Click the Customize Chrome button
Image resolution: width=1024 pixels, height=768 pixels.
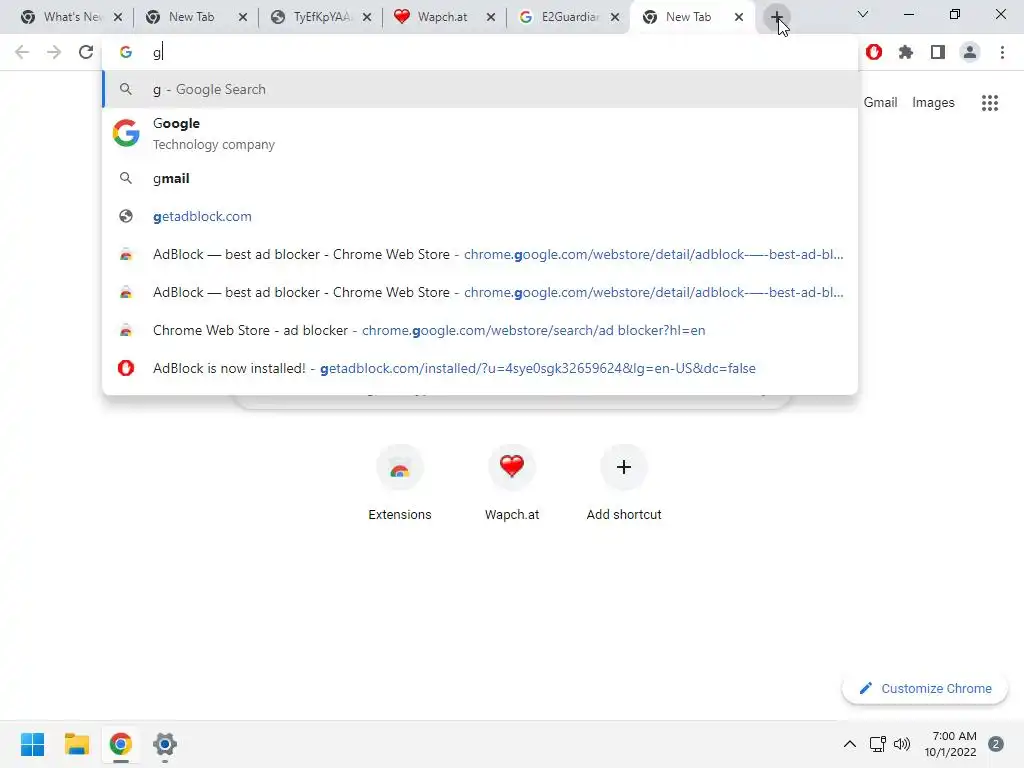point(925,688)
